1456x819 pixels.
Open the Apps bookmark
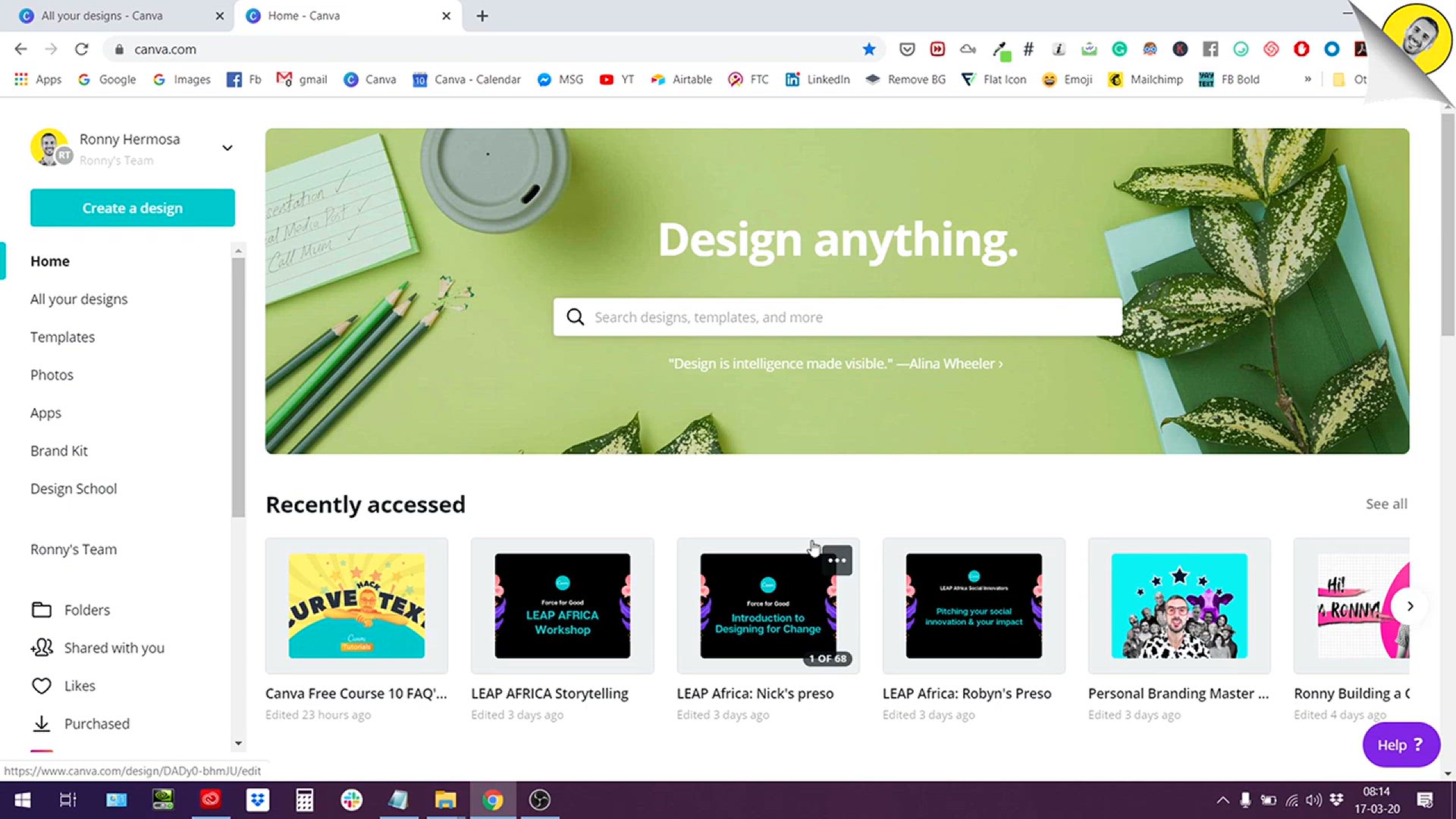[x=38, y=80]
